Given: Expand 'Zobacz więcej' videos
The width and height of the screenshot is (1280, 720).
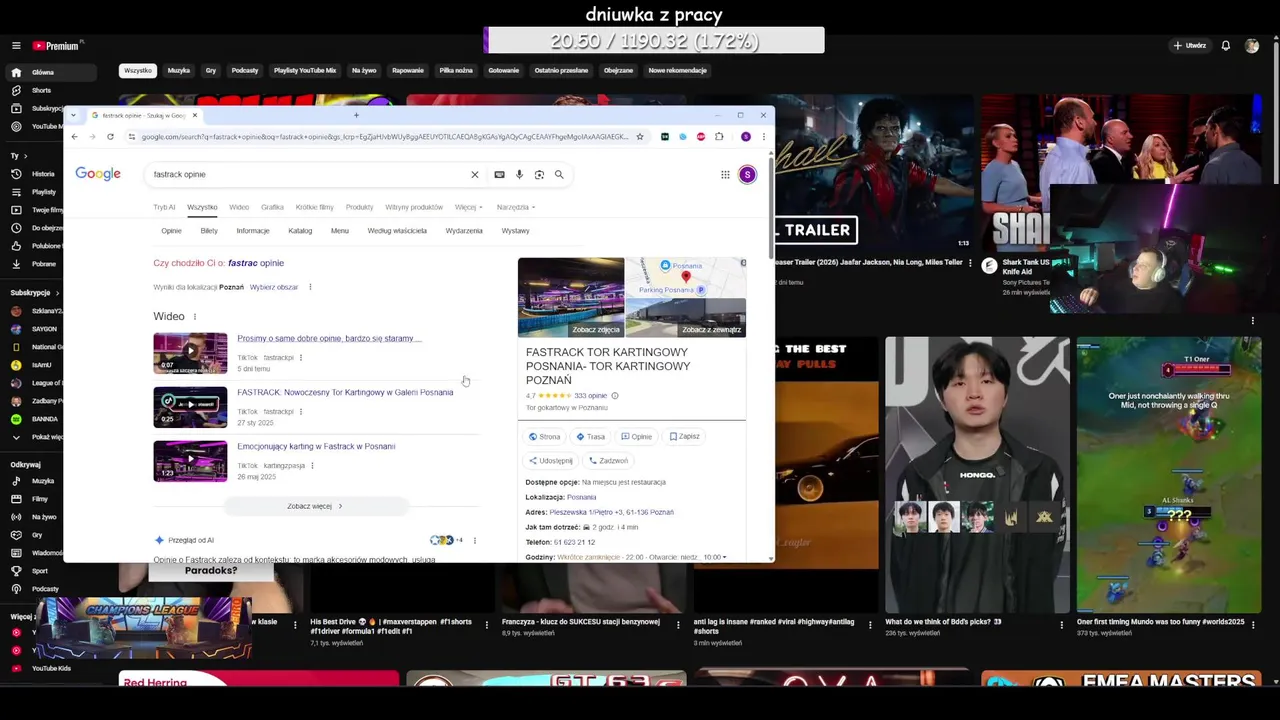Looking at the screenshot, I should [315, 506].
